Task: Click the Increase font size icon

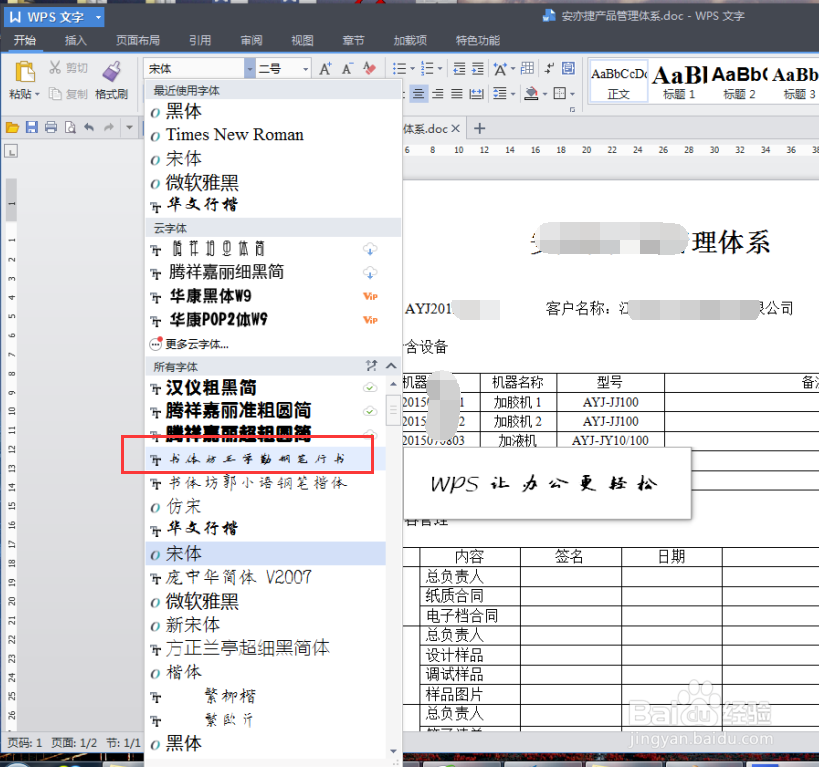Action: 325,69
